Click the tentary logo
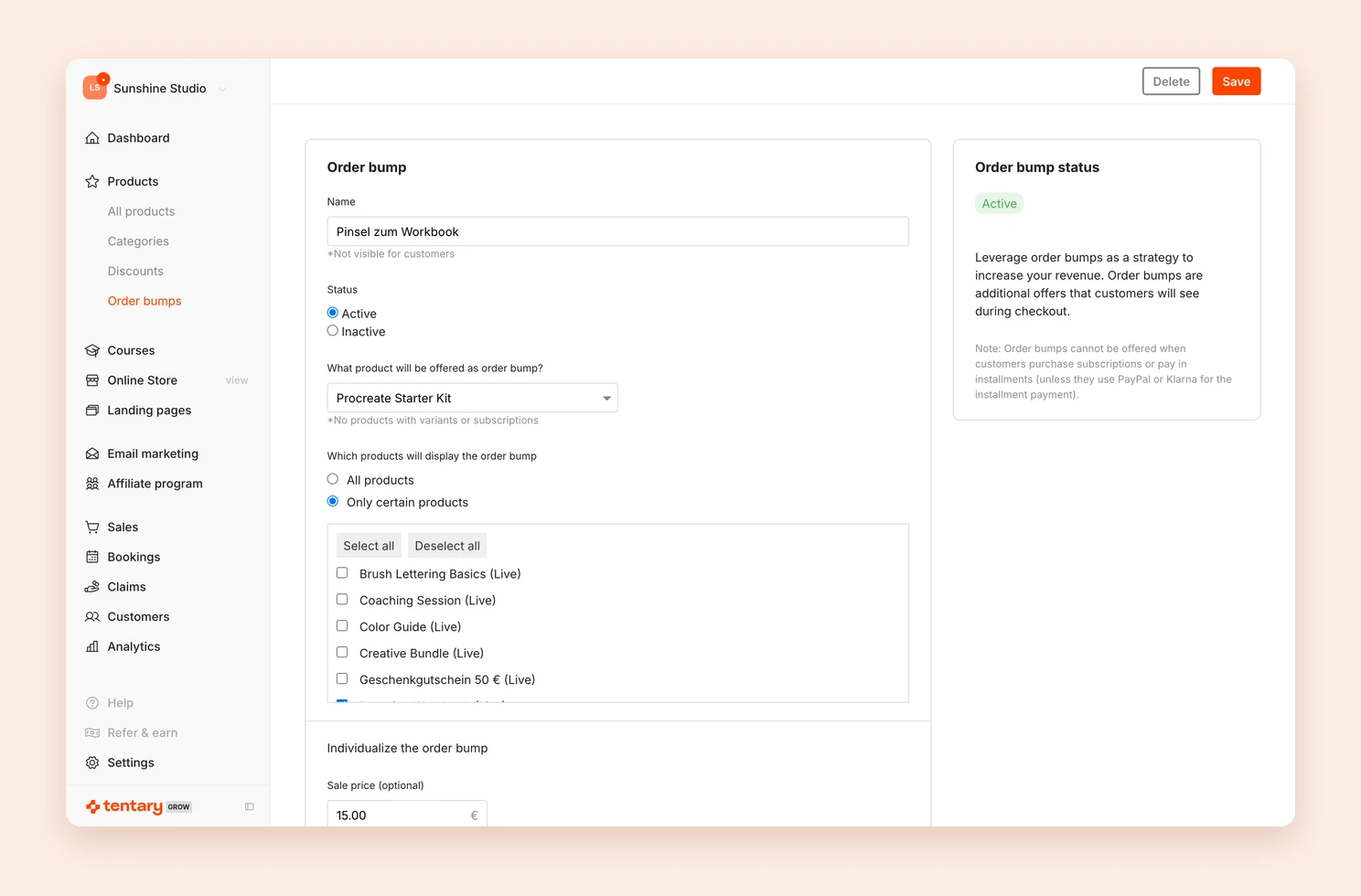 (x=124, y=806)
